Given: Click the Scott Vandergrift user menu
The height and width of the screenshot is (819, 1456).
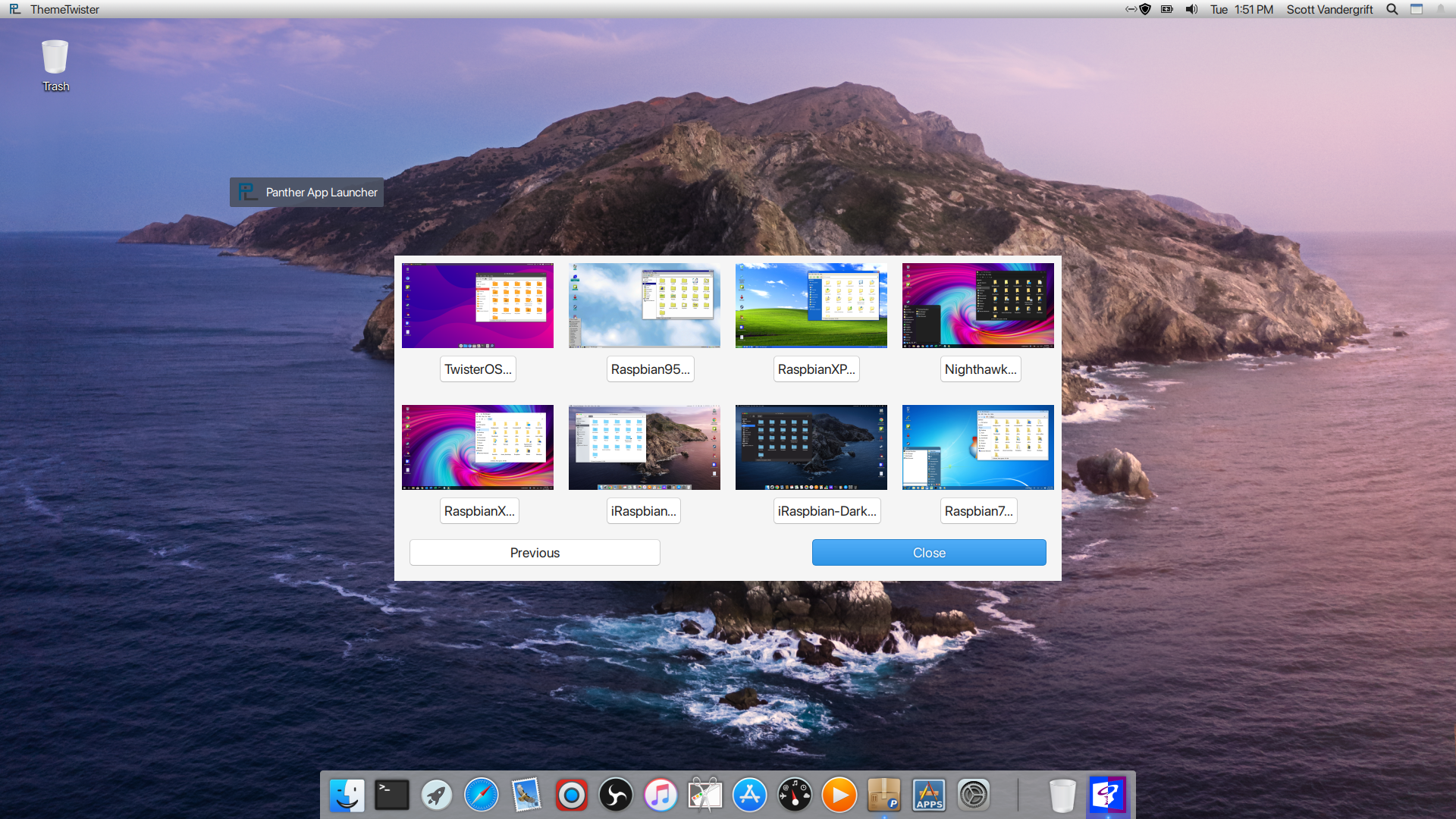Looking at the screenshot, I should (x=1329, y=9).
